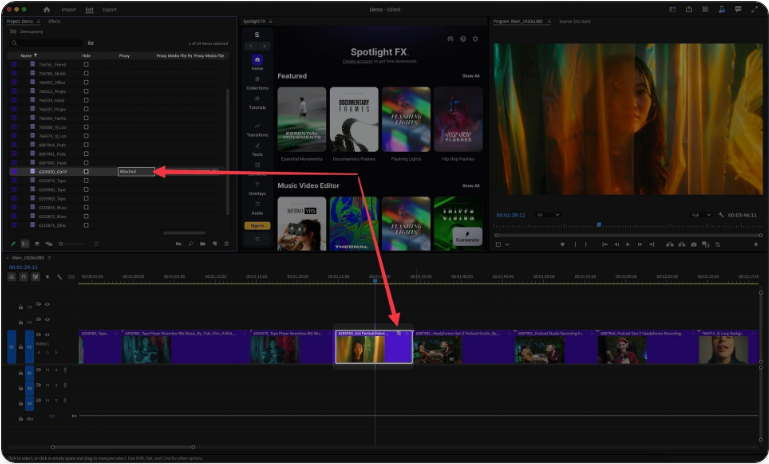Click the Documentary Frames thumbnail
Screen dimensions: 769x464
coord(354,119)
